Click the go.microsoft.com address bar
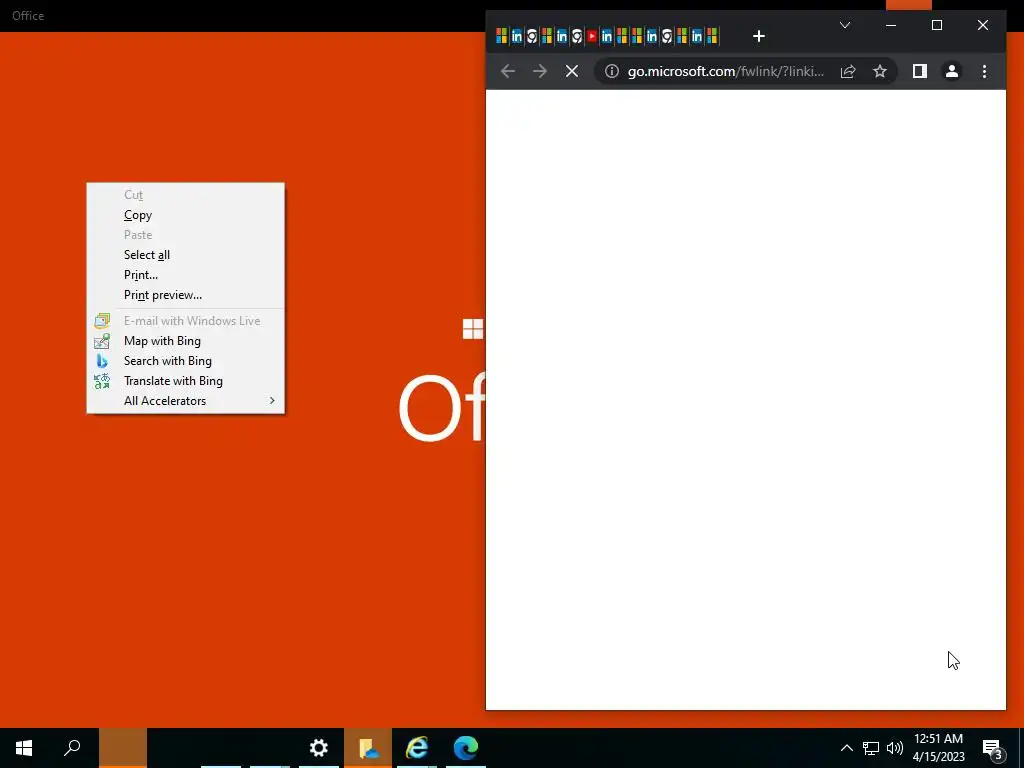Image resolution: width=1024 pixels, height=768 pixels. 726,71
